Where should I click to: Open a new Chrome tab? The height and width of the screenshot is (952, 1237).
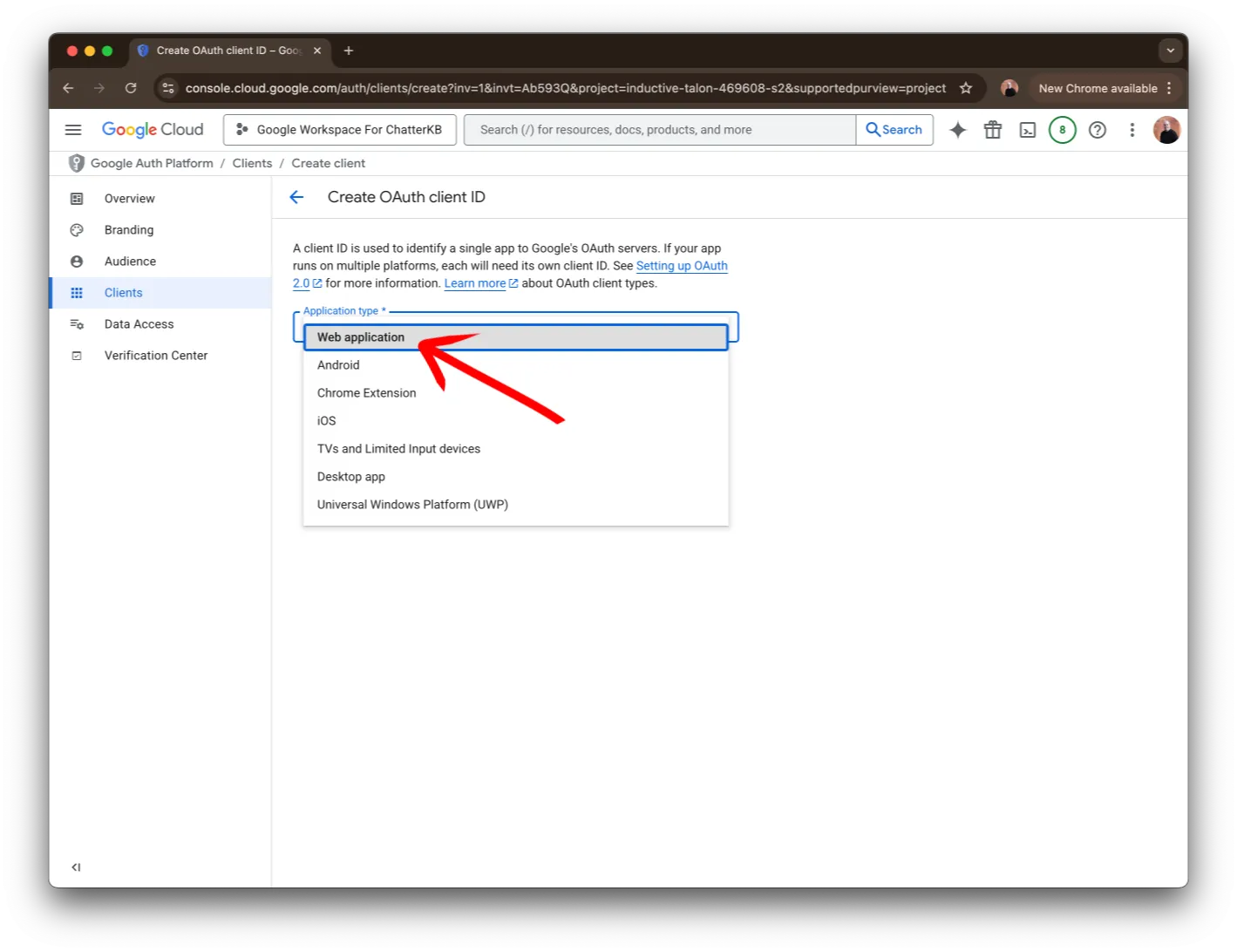349,51
